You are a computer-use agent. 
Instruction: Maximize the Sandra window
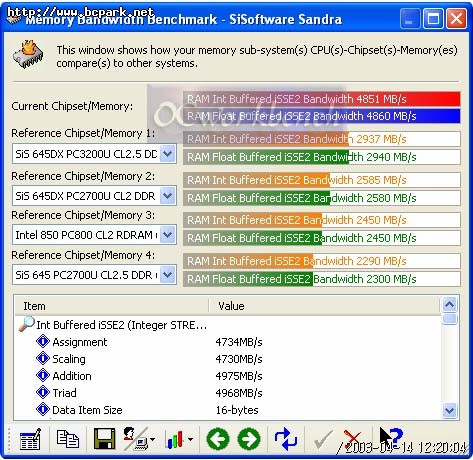[433, 18]
